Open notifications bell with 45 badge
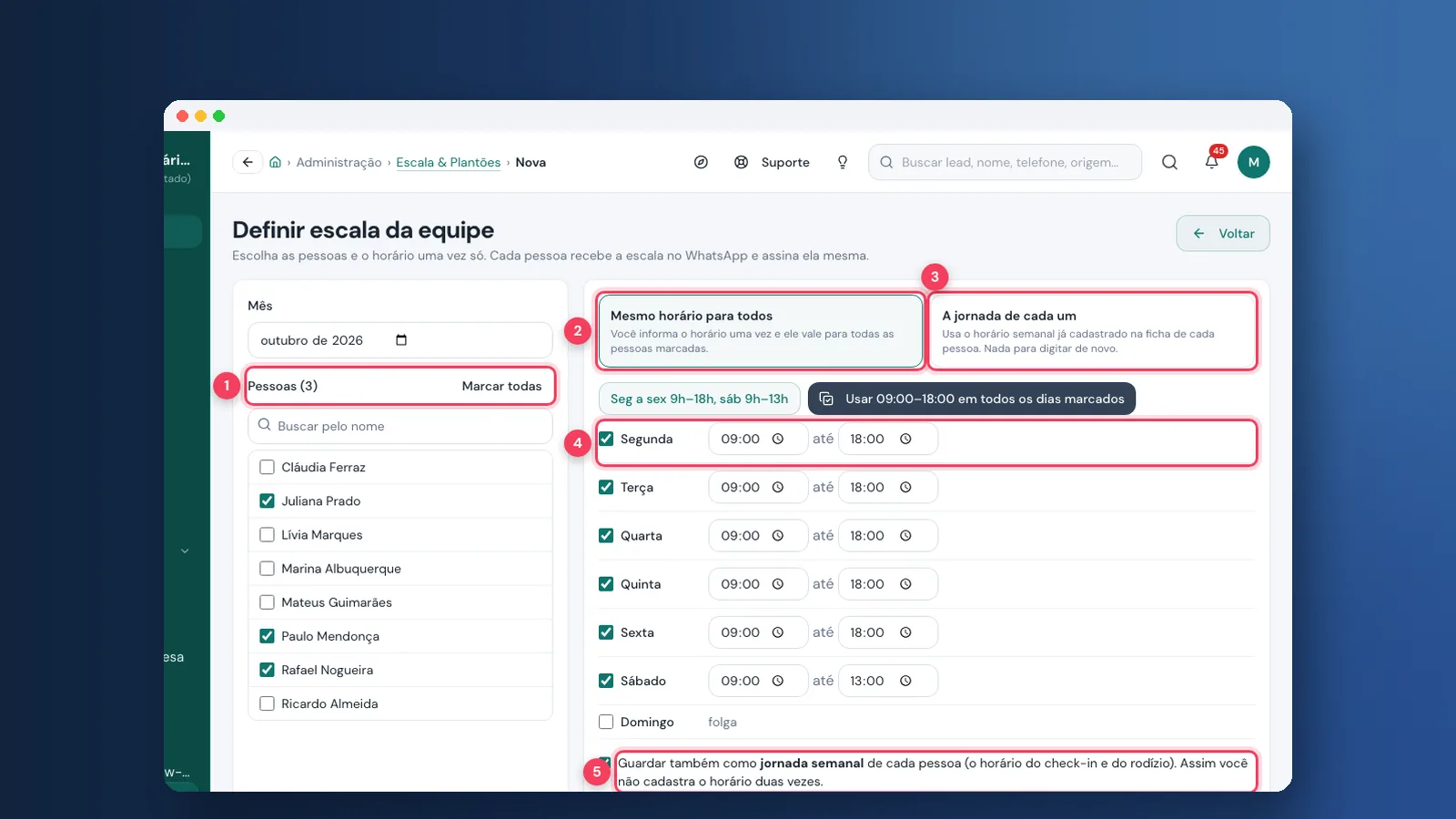Screen dimensions: 1456x819 pyautogui.click(x=1212, y=162)
